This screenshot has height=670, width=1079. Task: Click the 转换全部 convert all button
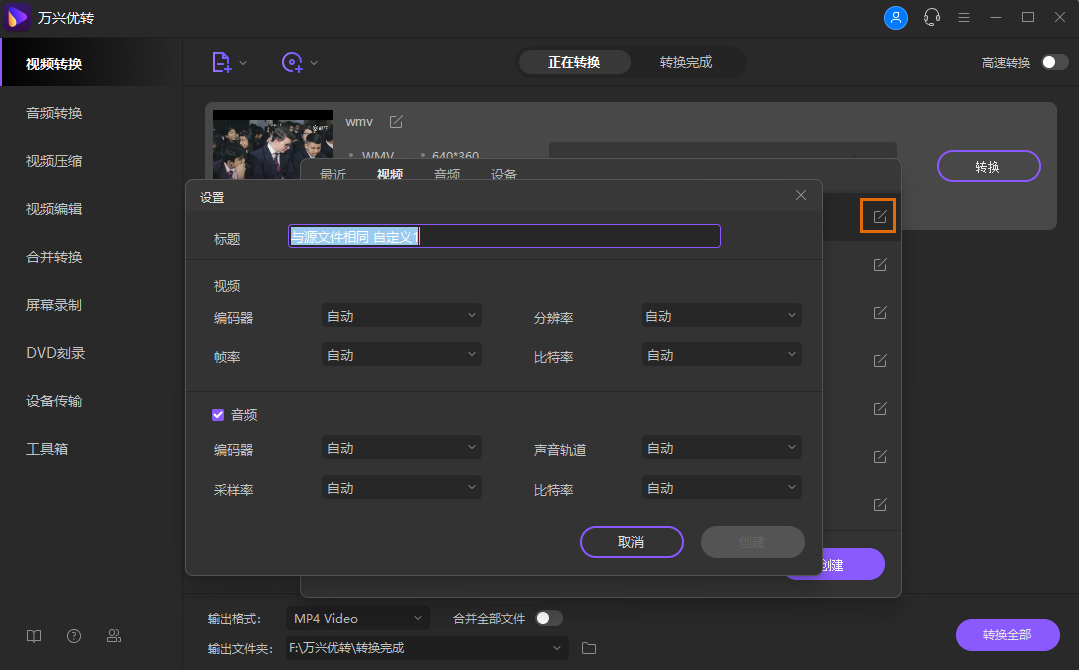(x=1007, y=635)
